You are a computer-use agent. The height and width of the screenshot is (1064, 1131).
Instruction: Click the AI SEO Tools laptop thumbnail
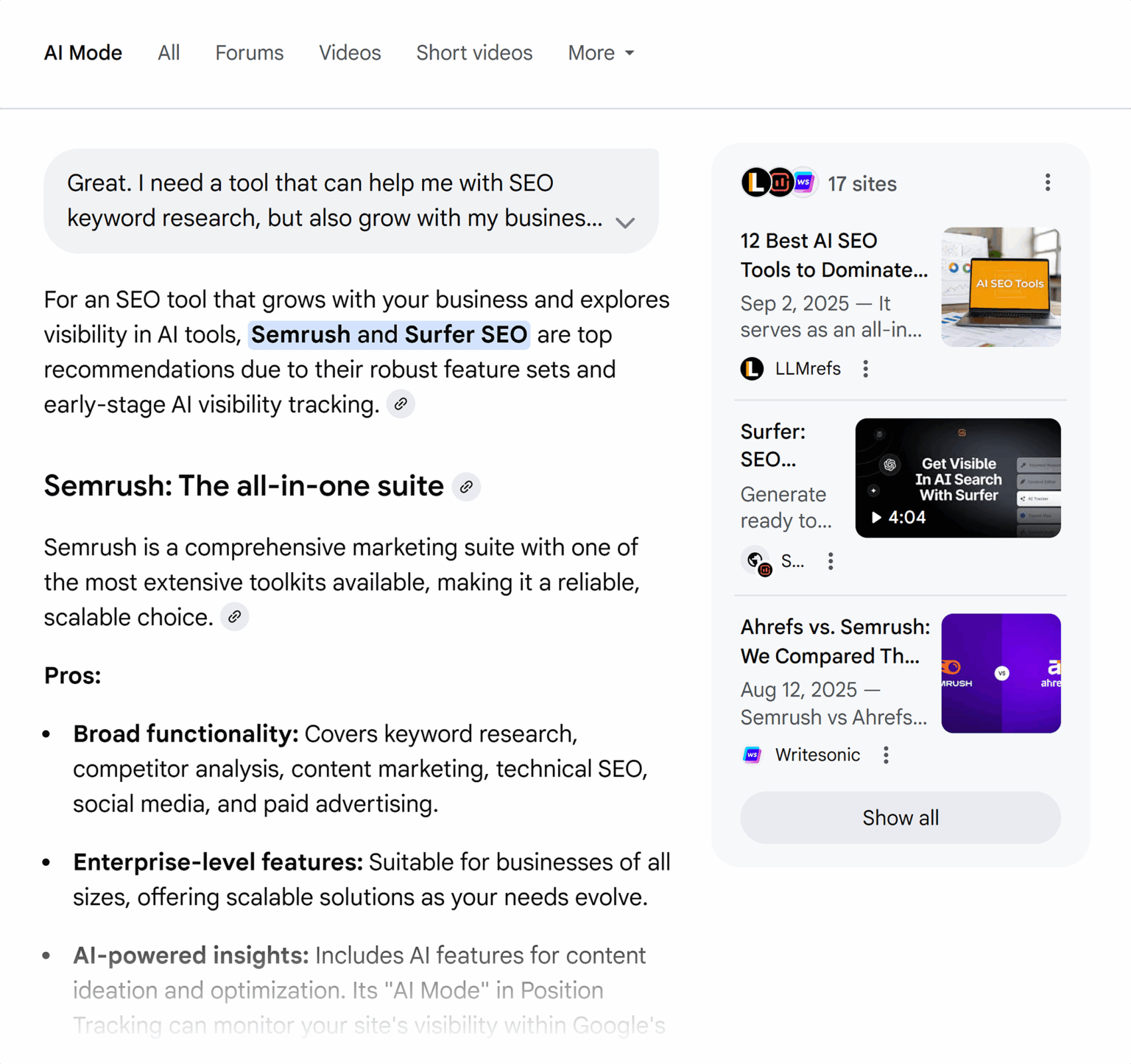tap(1001, 287)
